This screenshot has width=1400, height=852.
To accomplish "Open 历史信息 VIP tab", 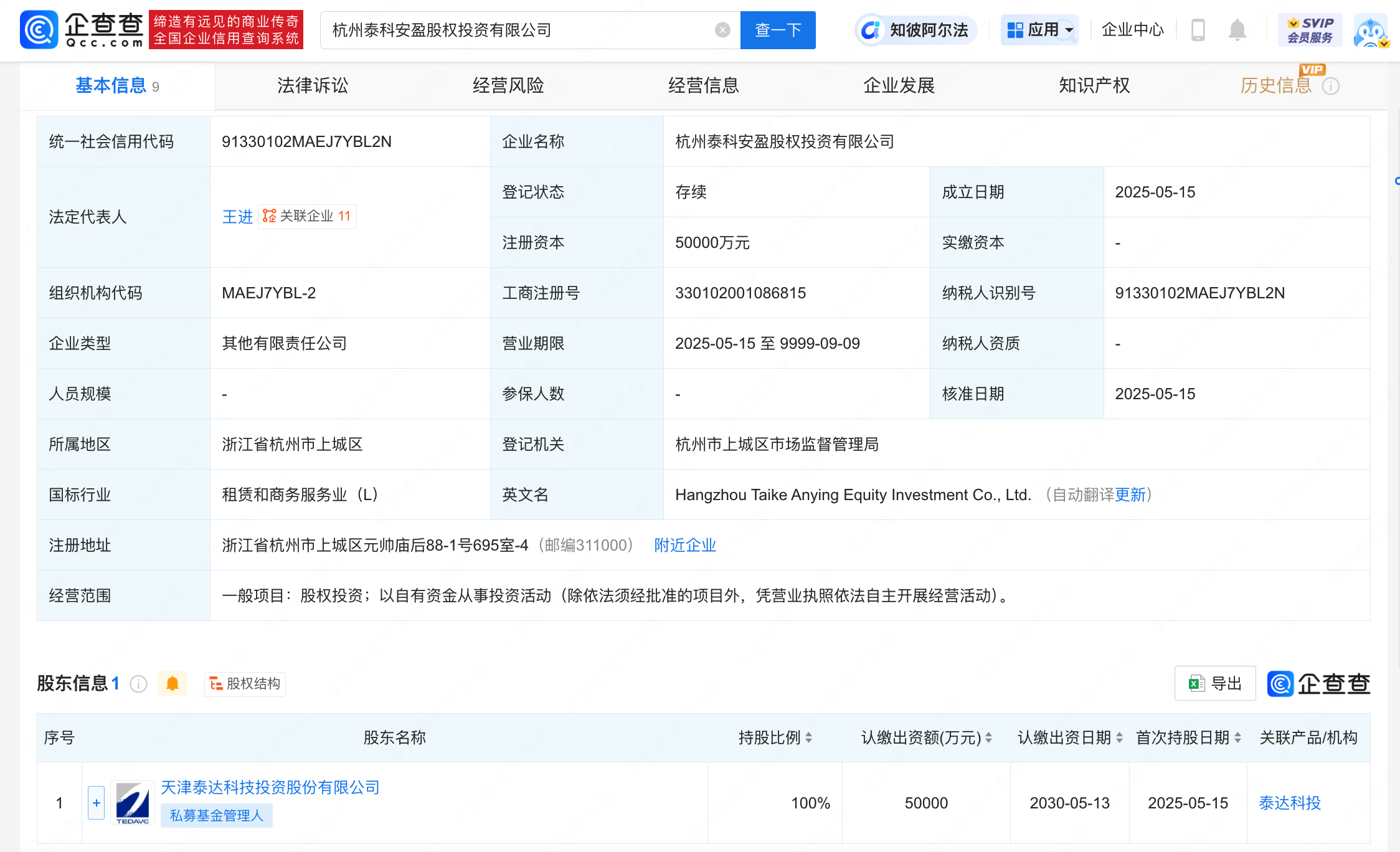I will tap(1277, 86).
